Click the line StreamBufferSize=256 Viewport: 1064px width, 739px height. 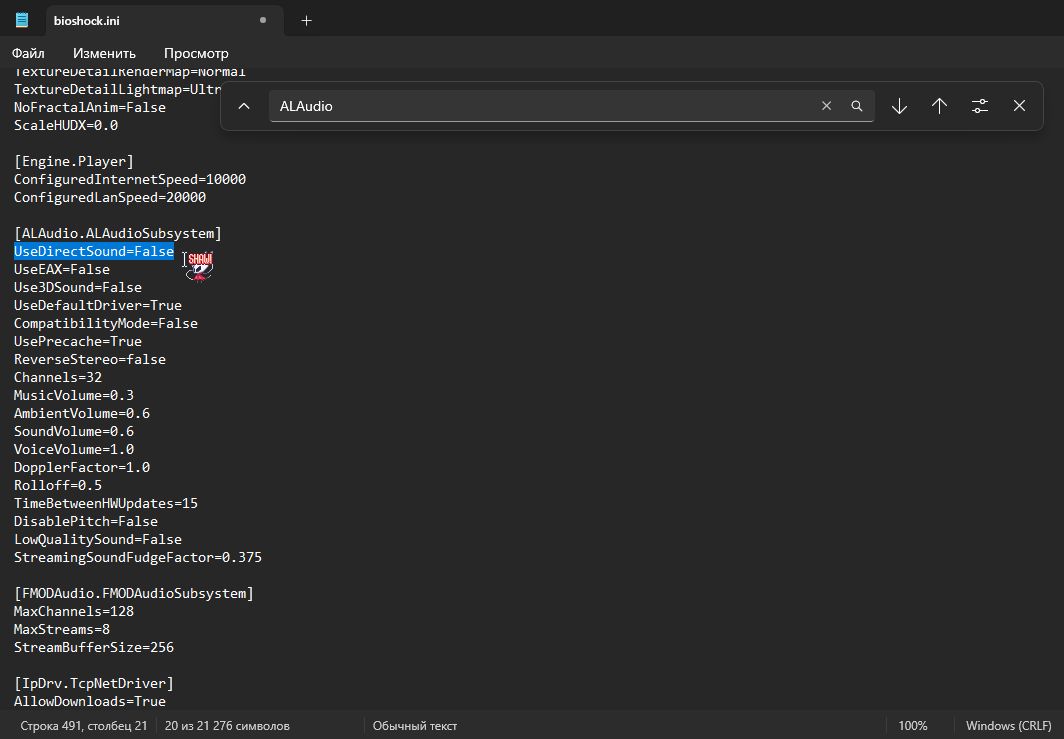click(x=94, y=647)
